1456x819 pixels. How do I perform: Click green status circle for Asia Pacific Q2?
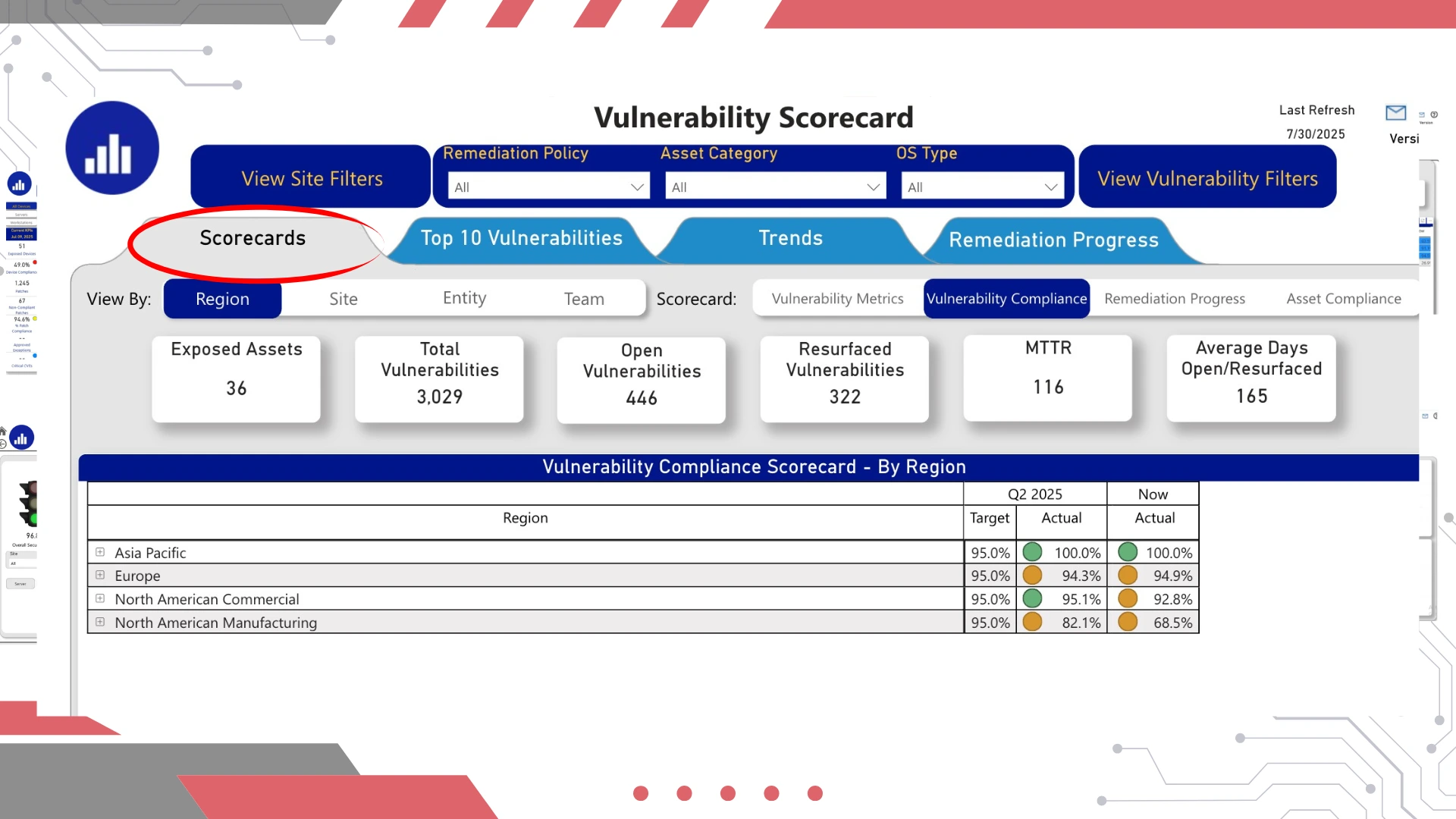(x=1032, y=552)
